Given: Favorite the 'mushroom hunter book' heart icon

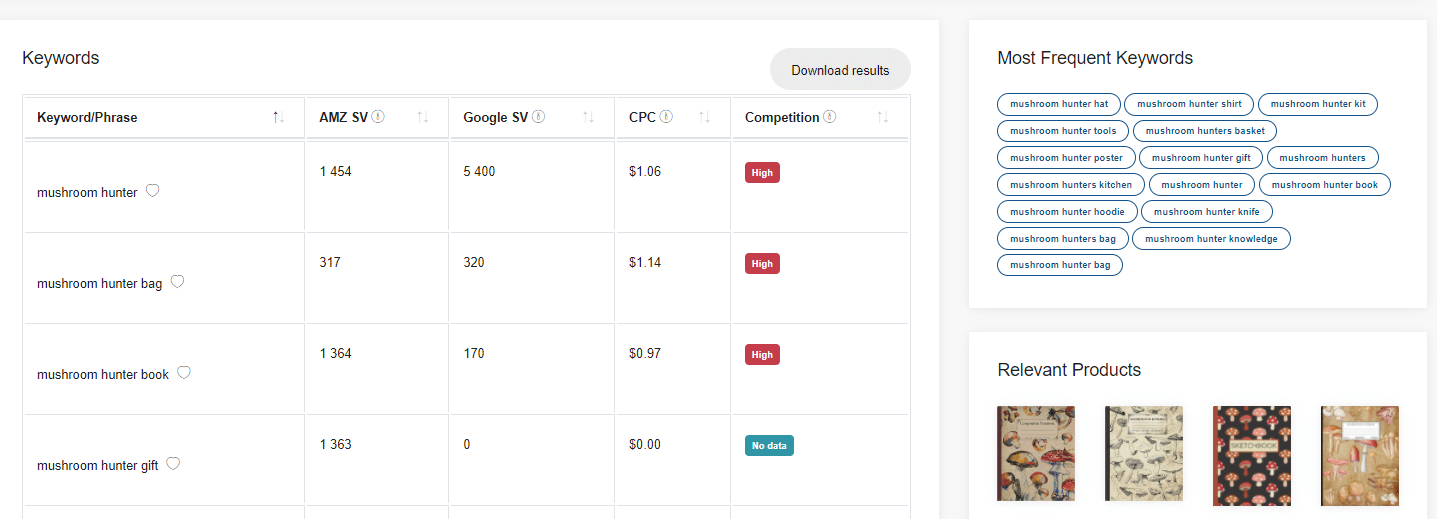Looking at the screenshot, I should pos(184,373).
